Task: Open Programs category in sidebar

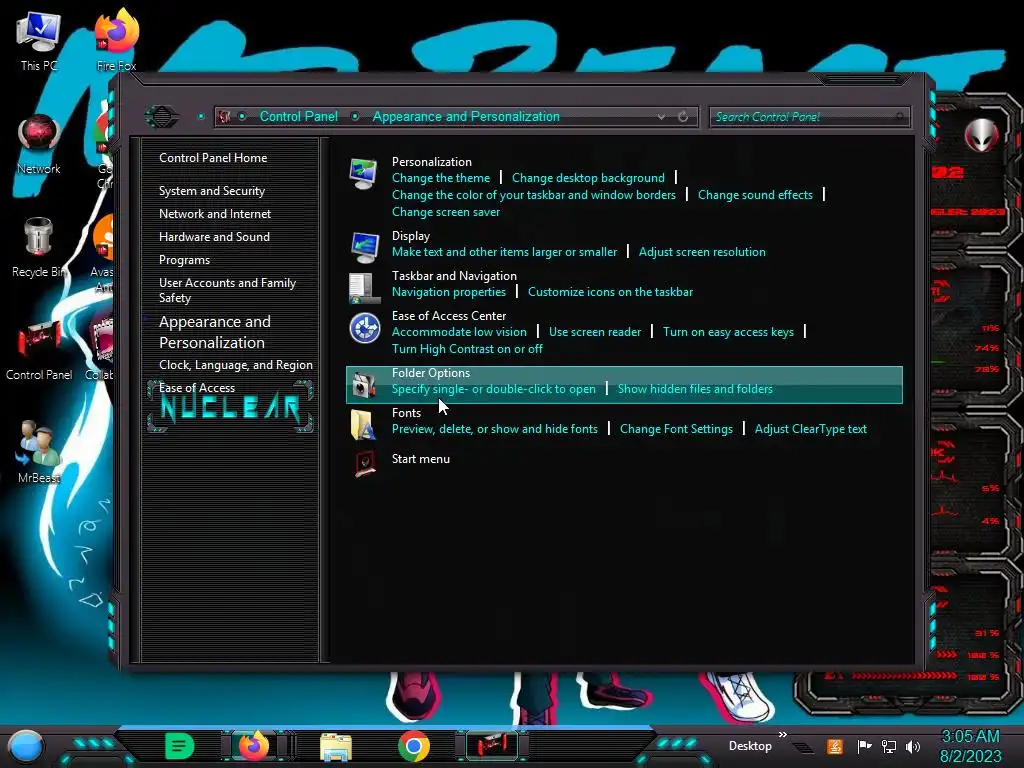Action: click(x=184, y=260)
